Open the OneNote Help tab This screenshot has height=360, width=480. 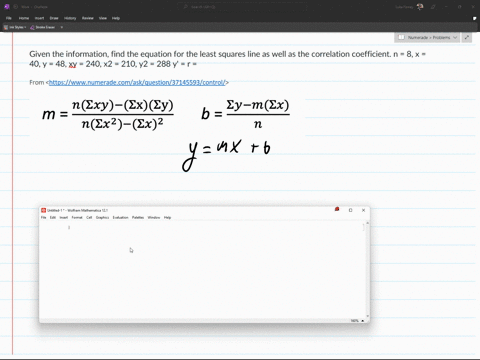(x=116, y=18)
